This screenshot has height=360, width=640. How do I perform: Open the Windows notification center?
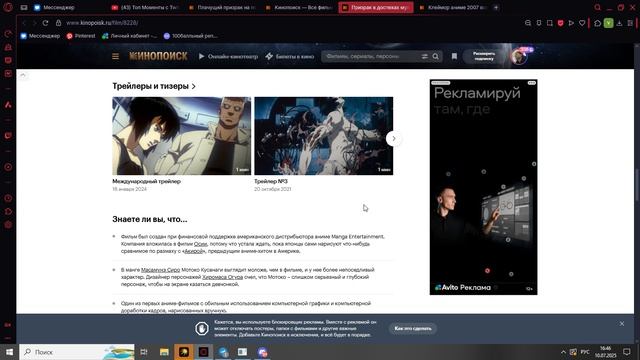point(627,352)
